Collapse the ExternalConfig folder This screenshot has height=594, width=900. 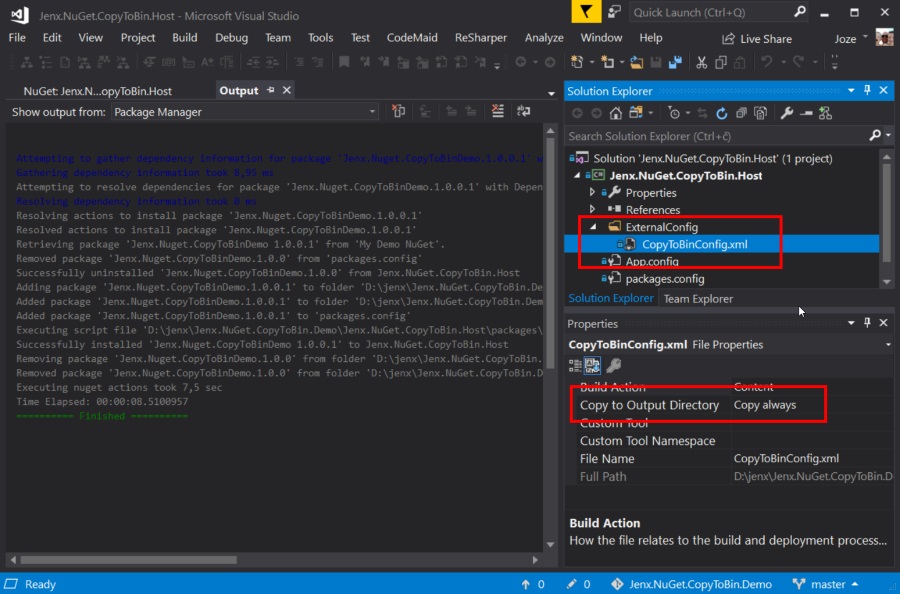(593, 227)
